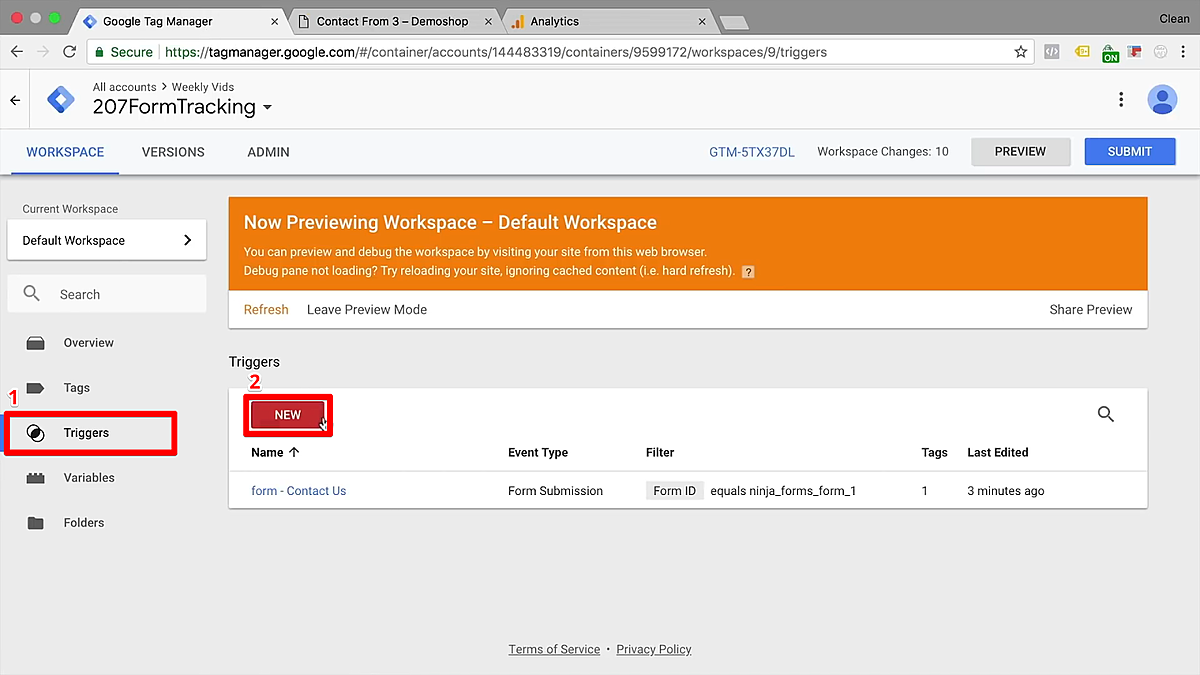Click the 3 minutes ago cell
The width and height of the screenshot is (1200, 675).
tap(1006, 491)
